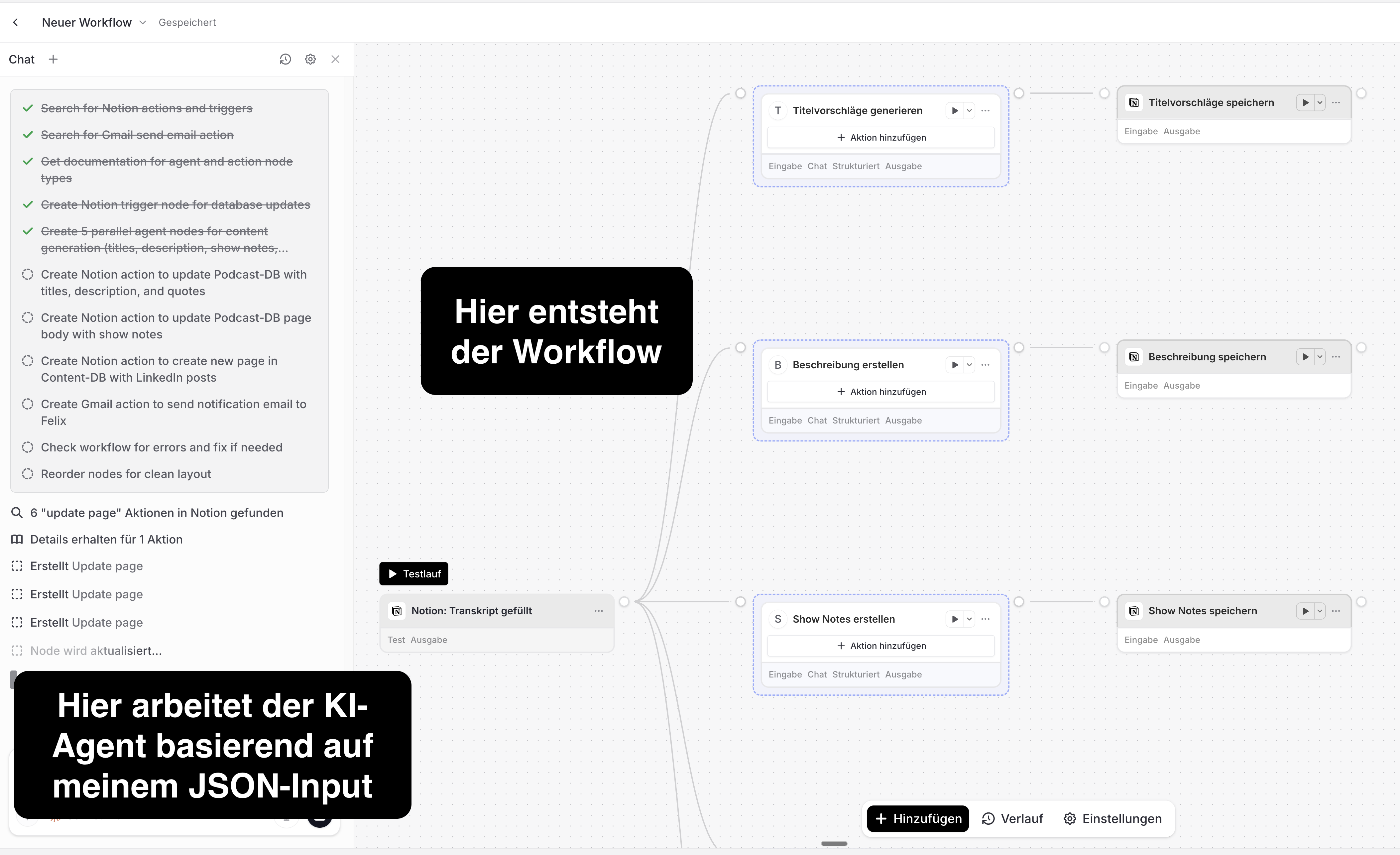Expand run options on Beschreibung speichern
1400x855 pixels.
1320,357
